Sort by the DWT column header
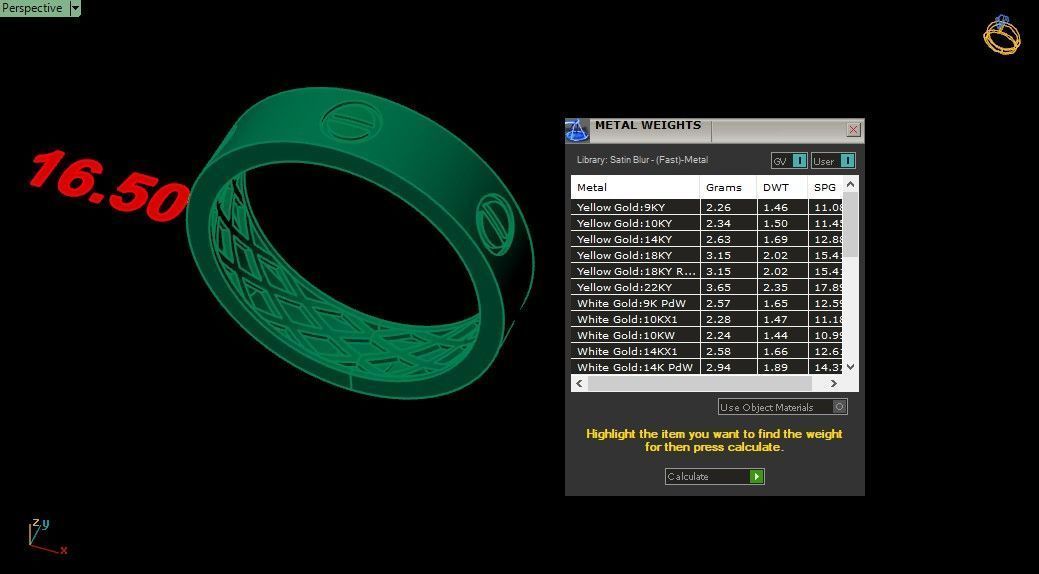This screenshot has height=574, width=1039. (782, 187)
